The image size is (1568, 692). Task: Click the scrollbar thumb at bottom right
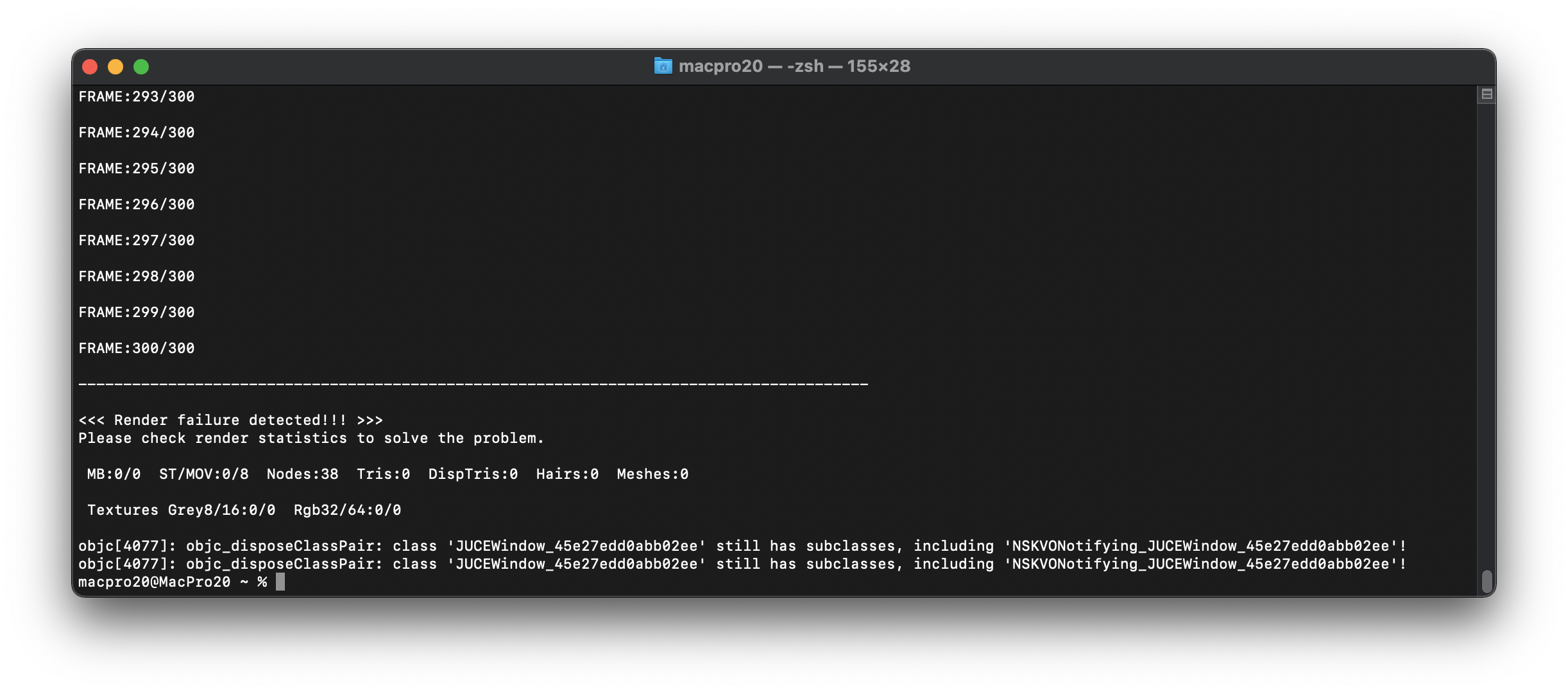[x=1487, y=581]
